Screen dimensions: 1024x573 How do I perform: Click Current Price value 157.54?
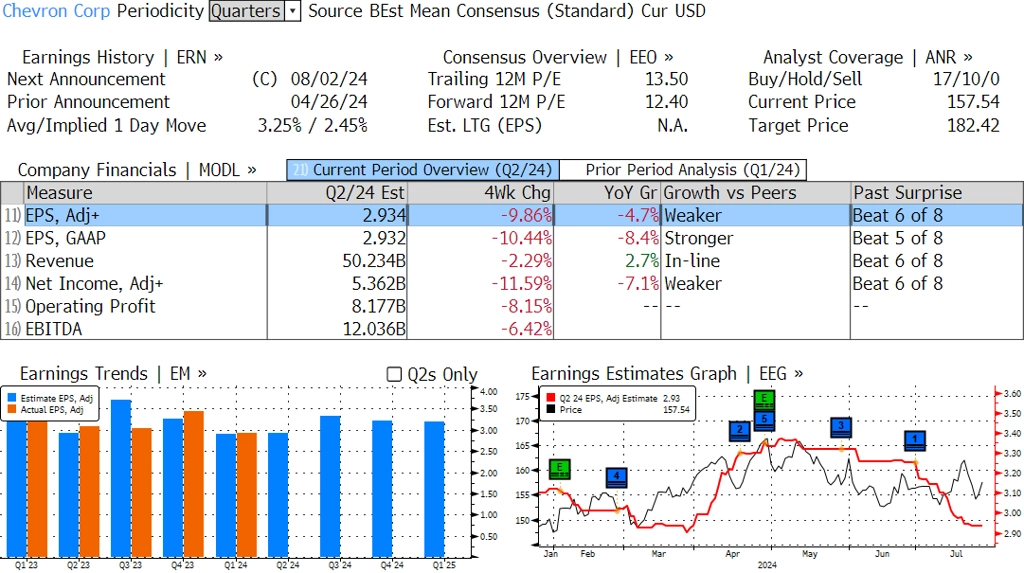click(974, 102)
